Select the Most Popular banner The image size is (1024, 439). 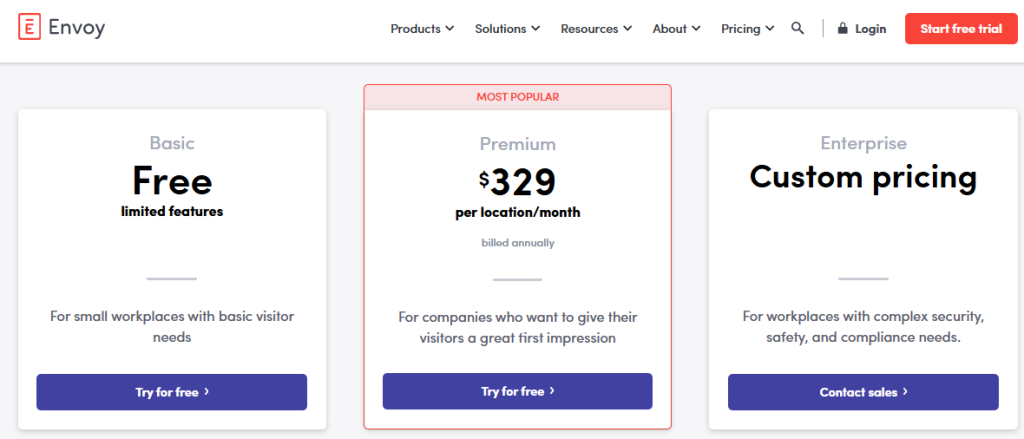[517, 97]
